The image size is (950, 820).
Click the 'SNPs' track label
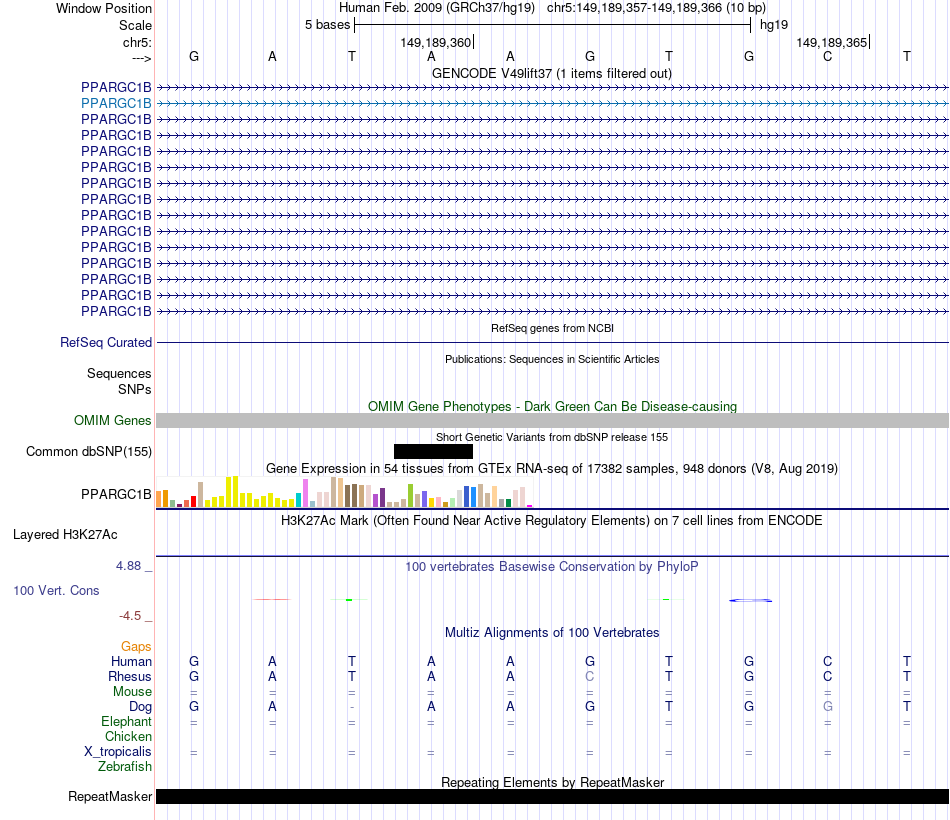point(135,389)
